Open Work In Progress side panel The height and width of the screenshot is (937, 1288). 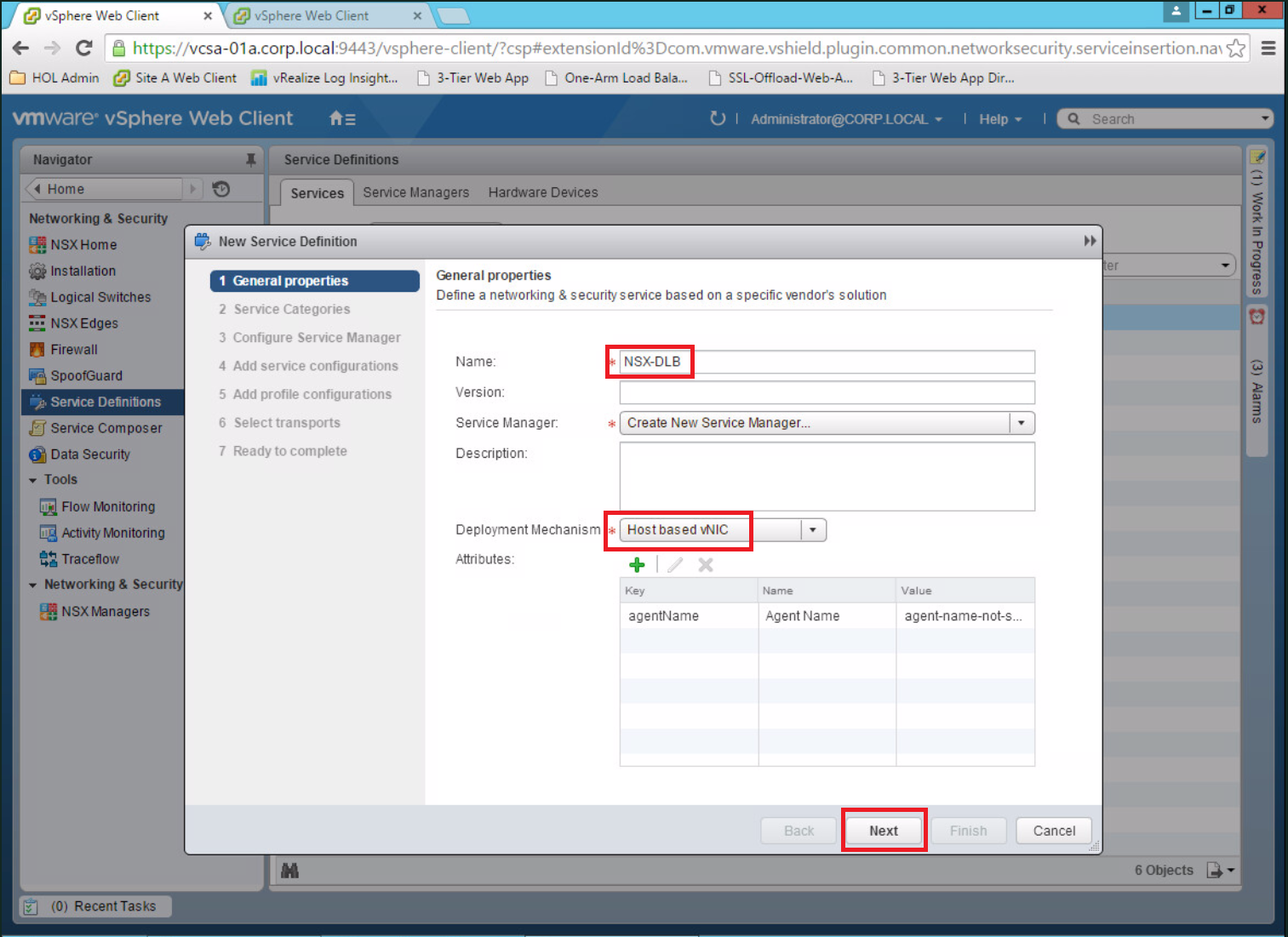[x=1257, y=222]
